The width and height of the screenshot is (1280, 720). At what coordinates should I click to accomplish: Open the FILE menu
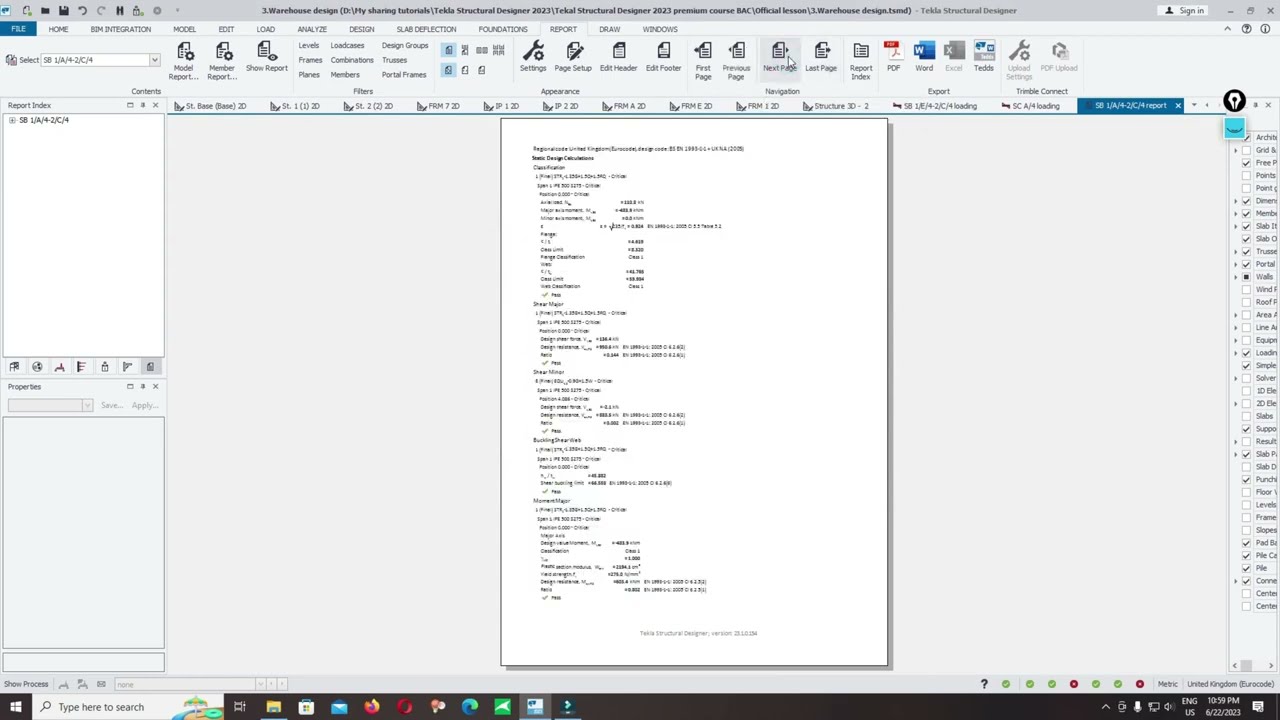click(x=18, y=29)
